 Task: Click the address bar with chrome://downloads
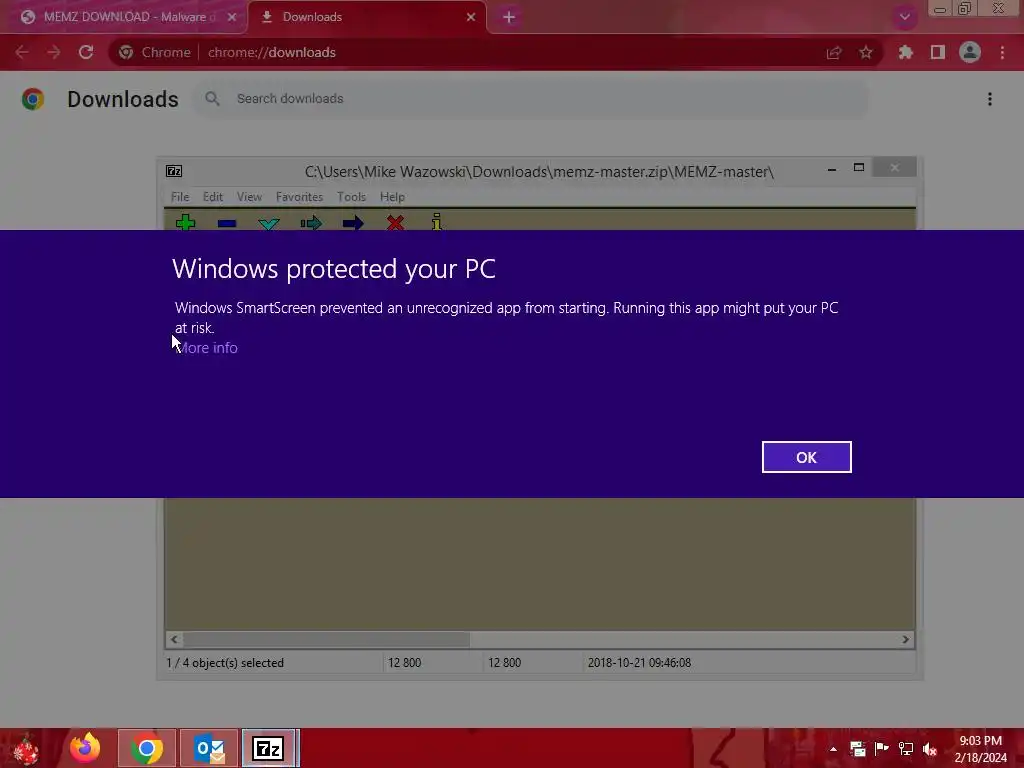(x=496, y=52)
